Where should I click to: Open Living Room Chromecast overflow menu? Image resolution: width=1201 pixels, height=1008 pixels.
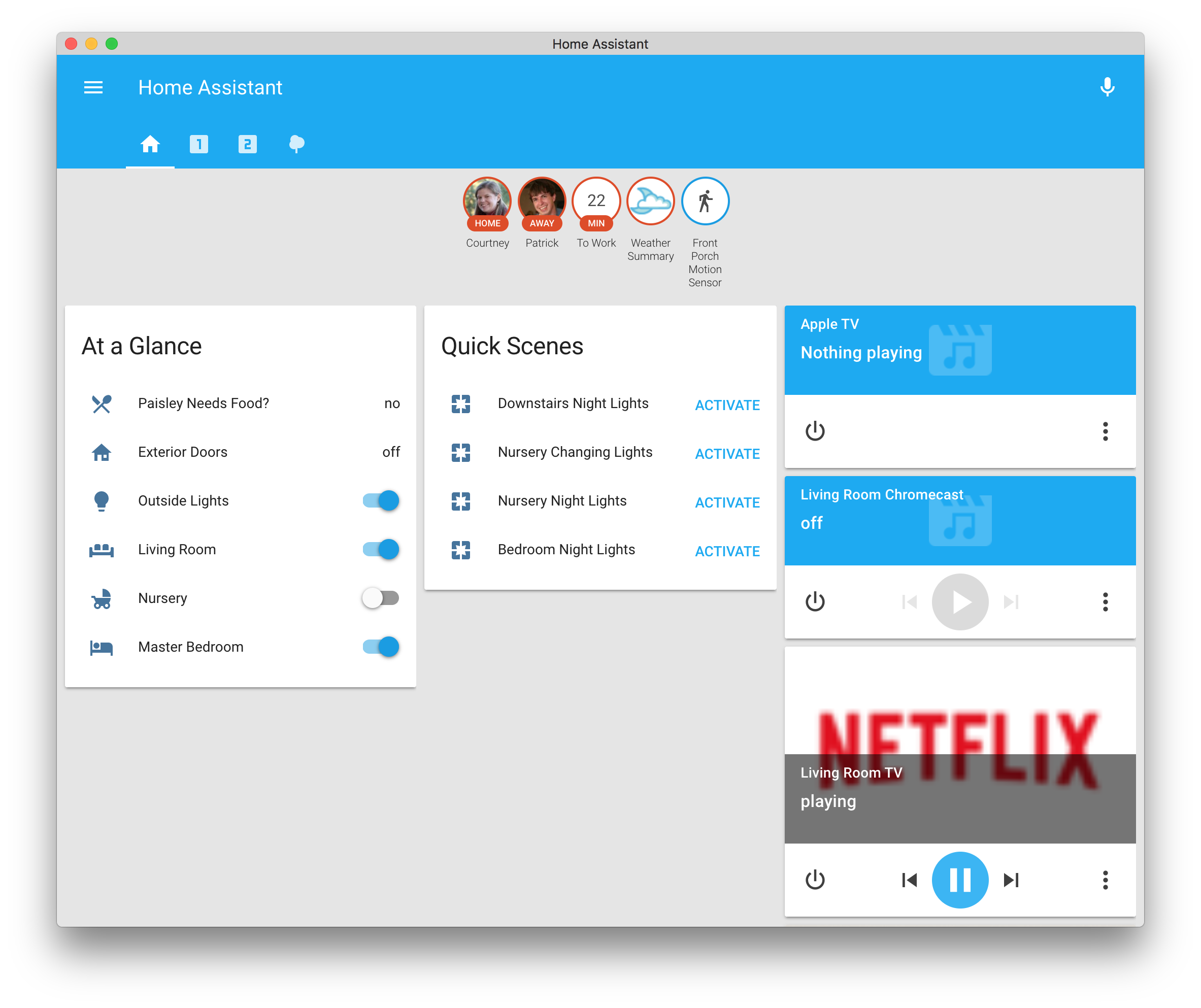click(1105, 601)
